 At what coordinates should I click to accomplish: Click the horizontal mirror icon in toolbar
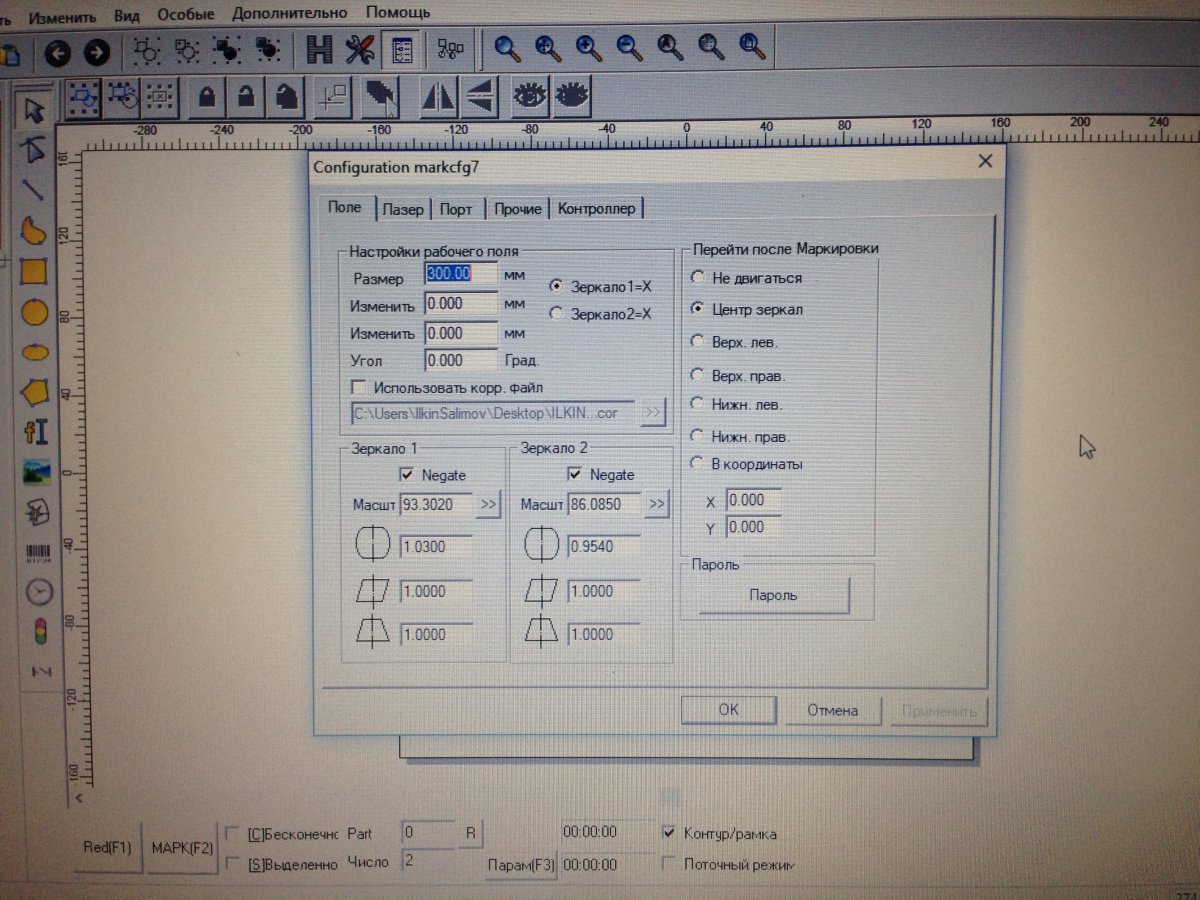[439, 96]
